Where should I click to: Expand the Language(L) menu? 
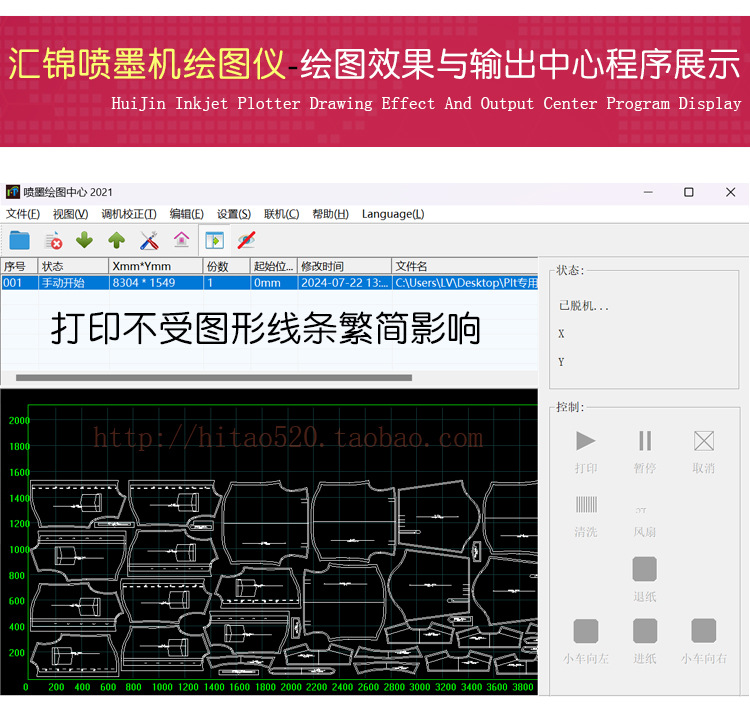tap(393, 214)
